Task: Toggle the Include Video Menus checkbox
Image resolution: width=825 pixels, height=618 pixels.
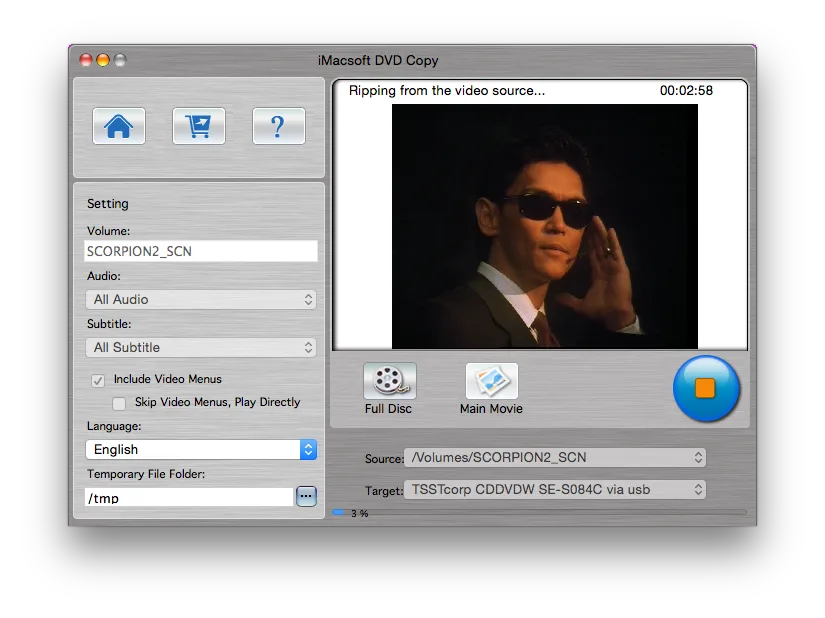Action: coord(98,380)
